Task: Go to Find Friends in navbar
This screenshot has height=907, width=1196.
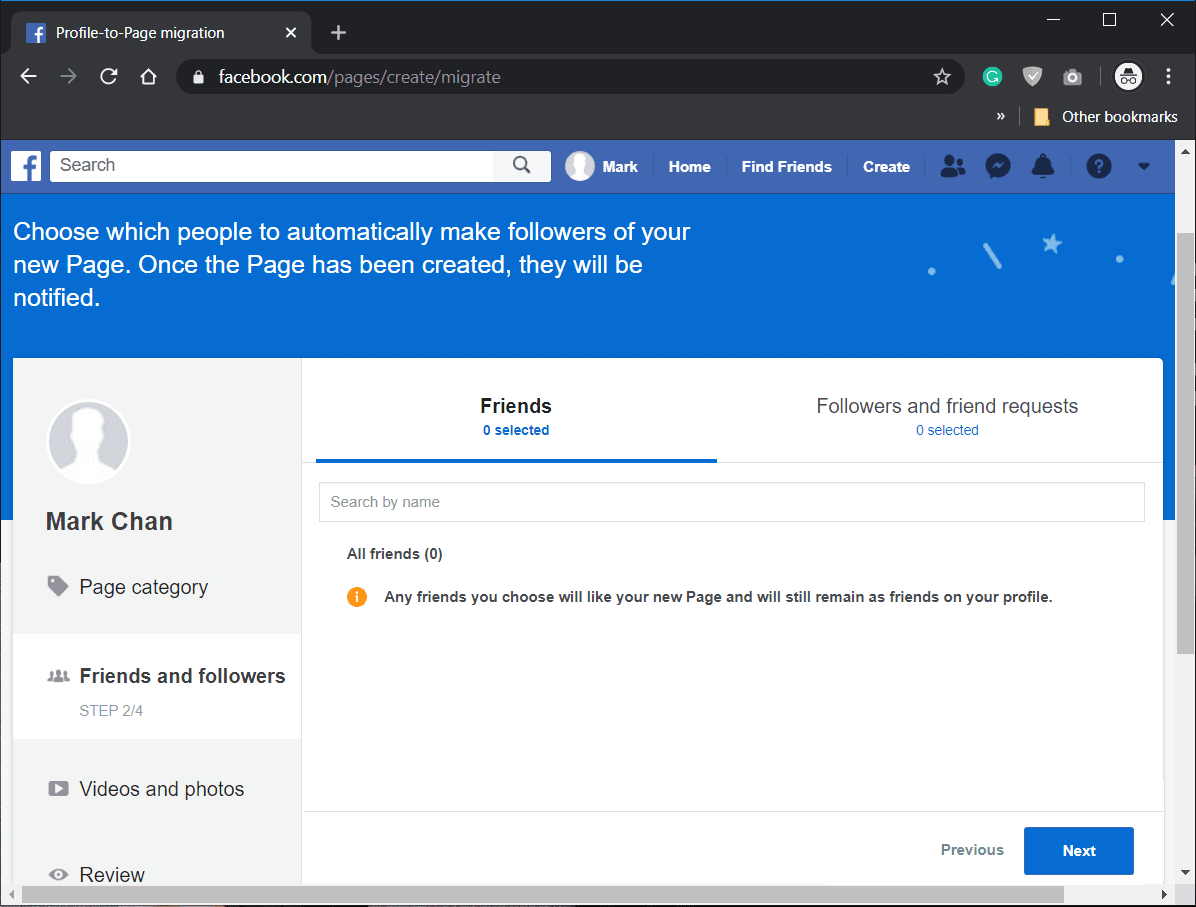Action: (786, 167)
